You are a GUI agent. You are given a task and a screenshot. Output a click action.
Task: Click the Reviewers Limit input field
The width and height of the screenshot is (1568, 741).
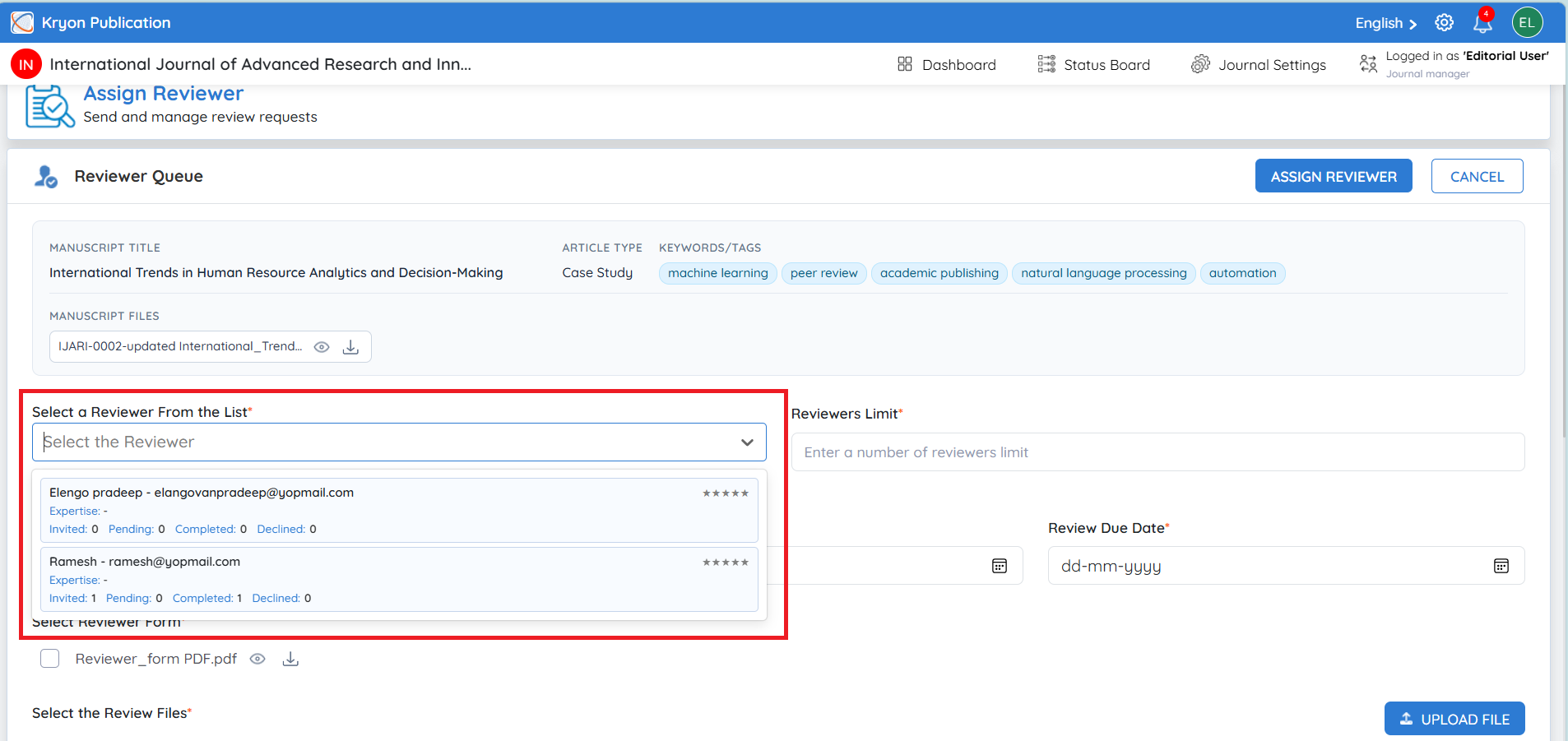coord(1157,452)
